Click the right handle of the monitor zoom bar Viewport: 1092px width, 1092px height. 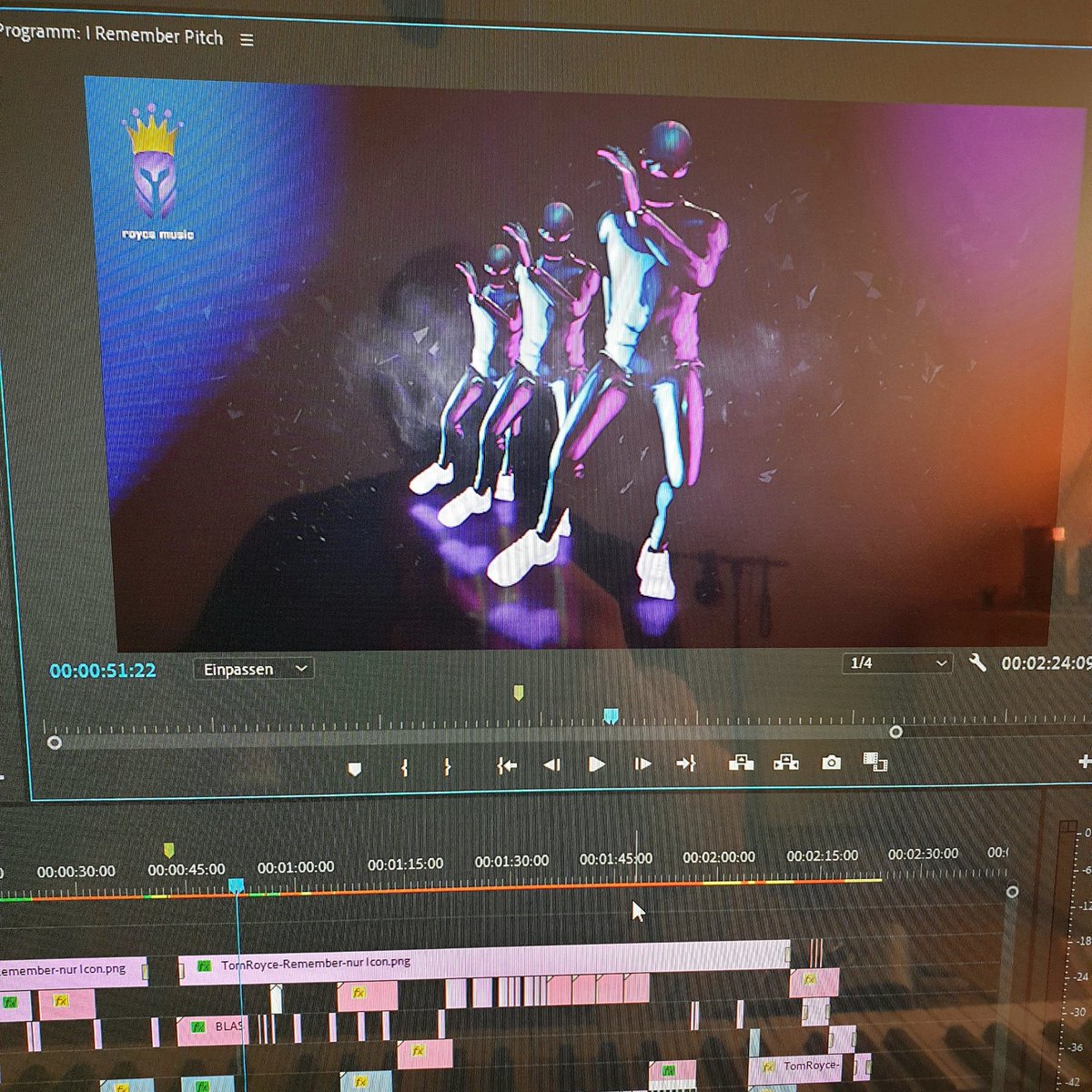896,732
